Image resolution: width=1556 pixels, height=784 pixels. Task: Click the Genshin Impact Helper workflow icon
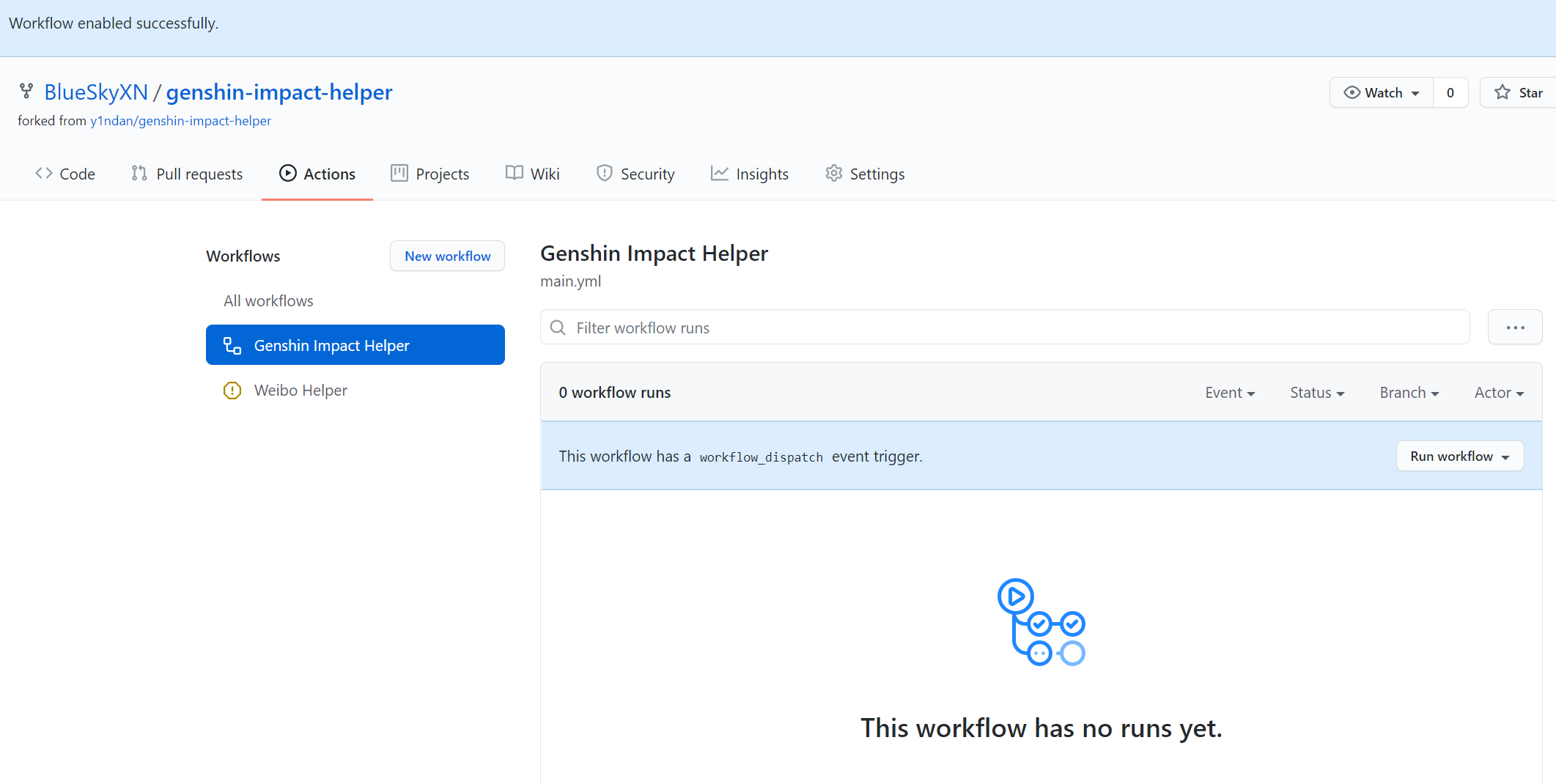(x=232, y=345)
